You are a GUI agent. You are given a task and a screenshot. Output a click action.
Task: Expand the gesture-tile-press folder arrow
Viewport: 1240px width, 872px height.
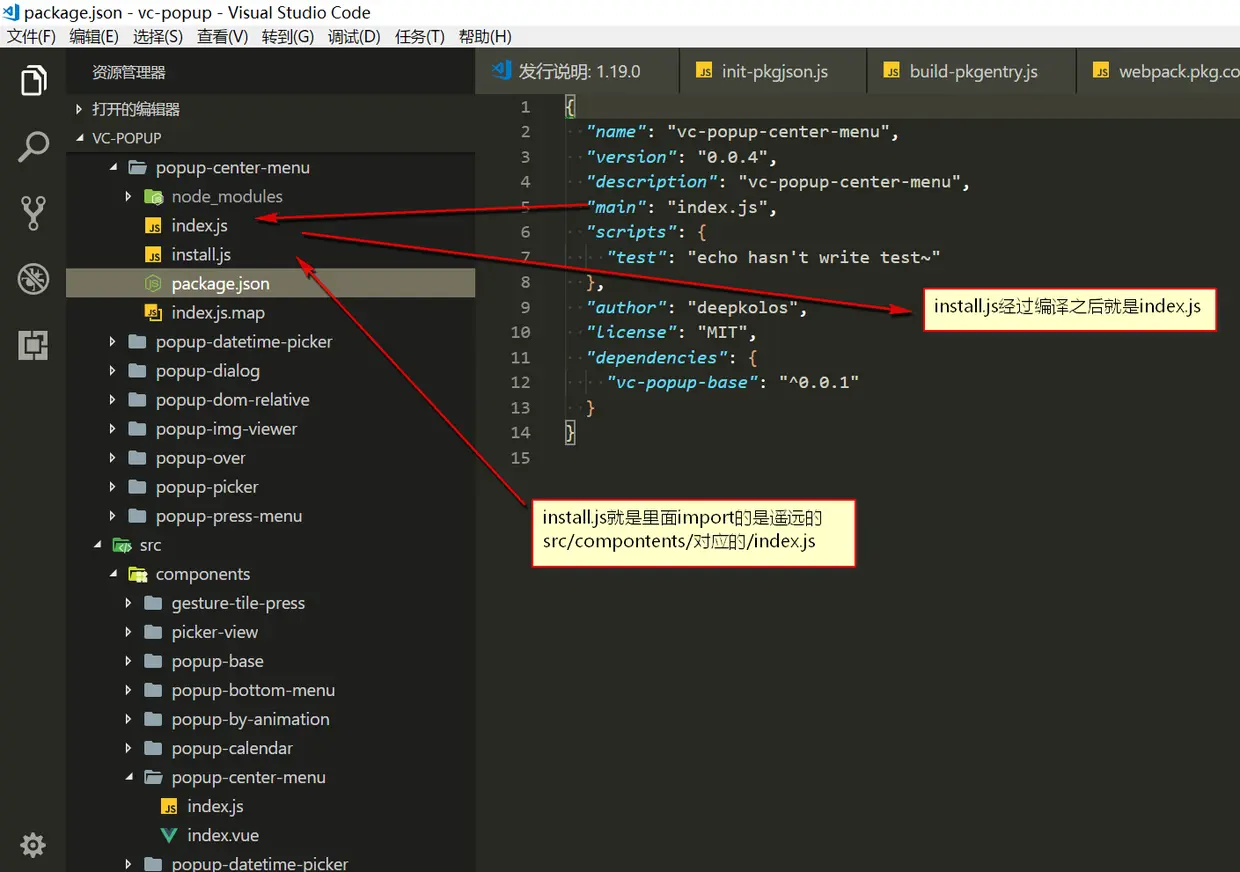[x=129, y=603]
